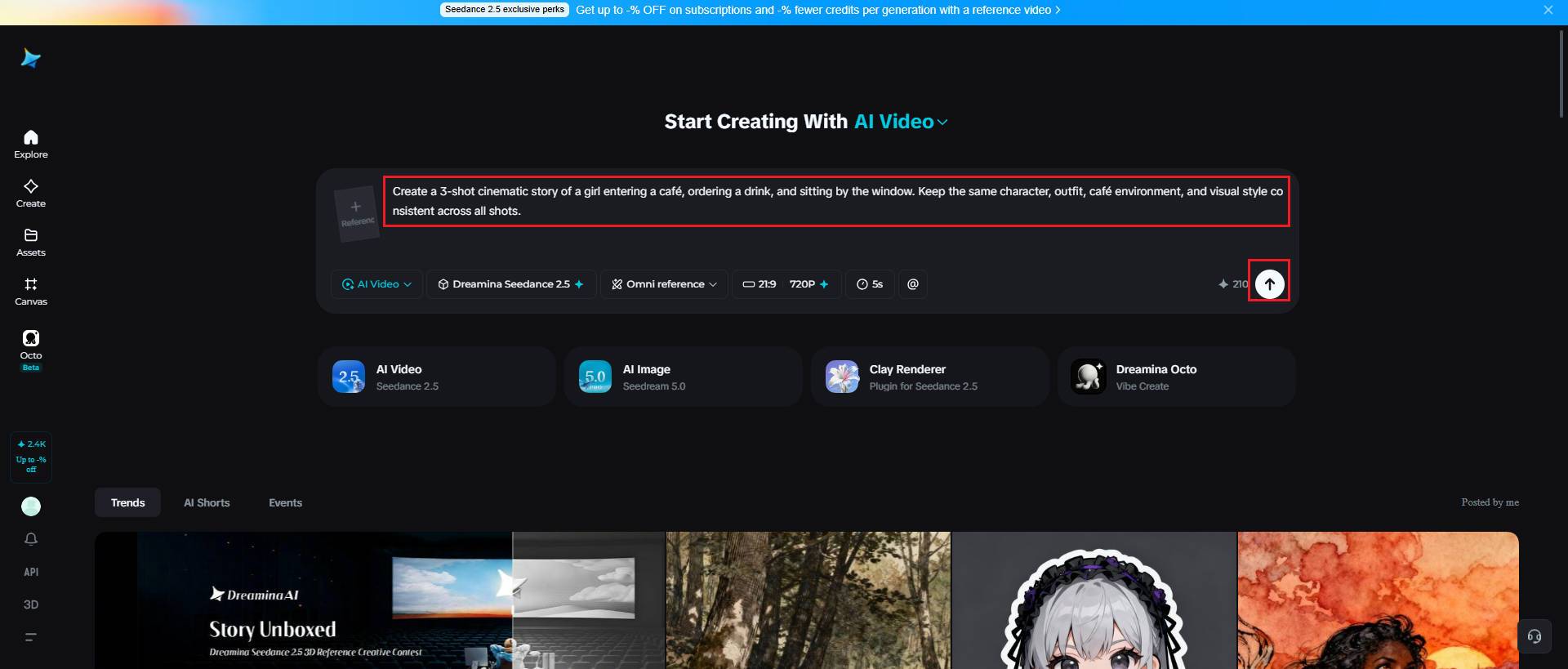Switch to the AI Shorts tab
Image resolution: width=1568 pixels, height=669 pixels.
[207, 502]
